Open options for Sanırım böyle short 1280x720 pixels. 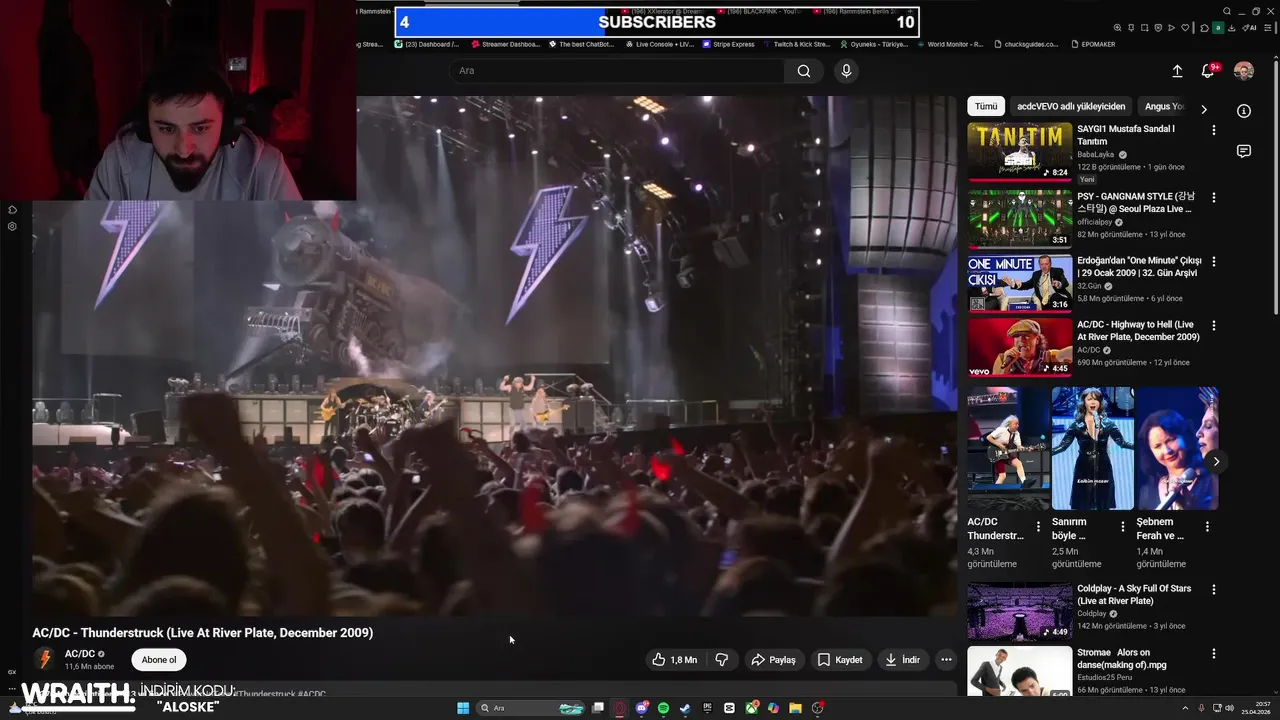(x=1122, y=527)
